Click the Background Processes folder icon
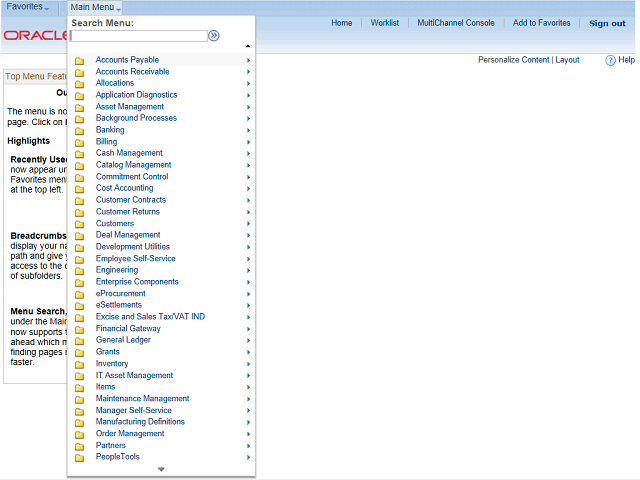The image size is (640, 480). (80, 119)
